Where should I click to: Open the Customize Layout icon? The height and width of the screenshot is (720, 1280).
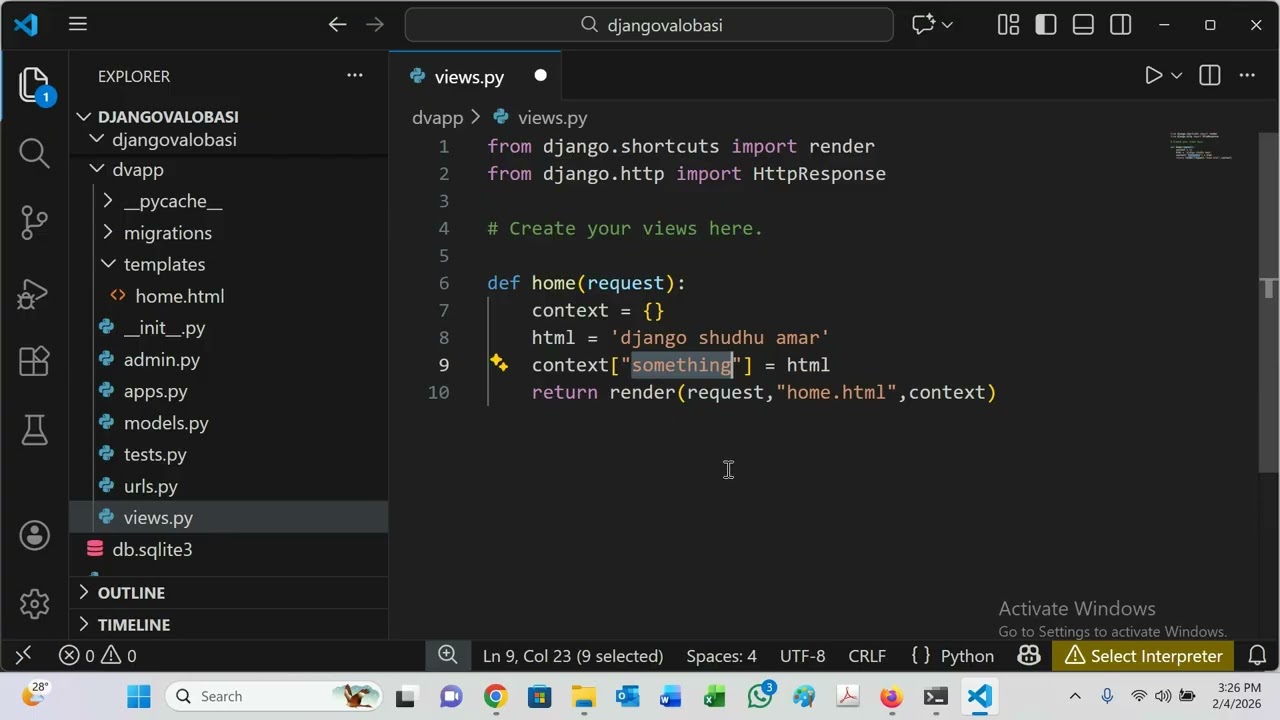tap(1008, 25)
